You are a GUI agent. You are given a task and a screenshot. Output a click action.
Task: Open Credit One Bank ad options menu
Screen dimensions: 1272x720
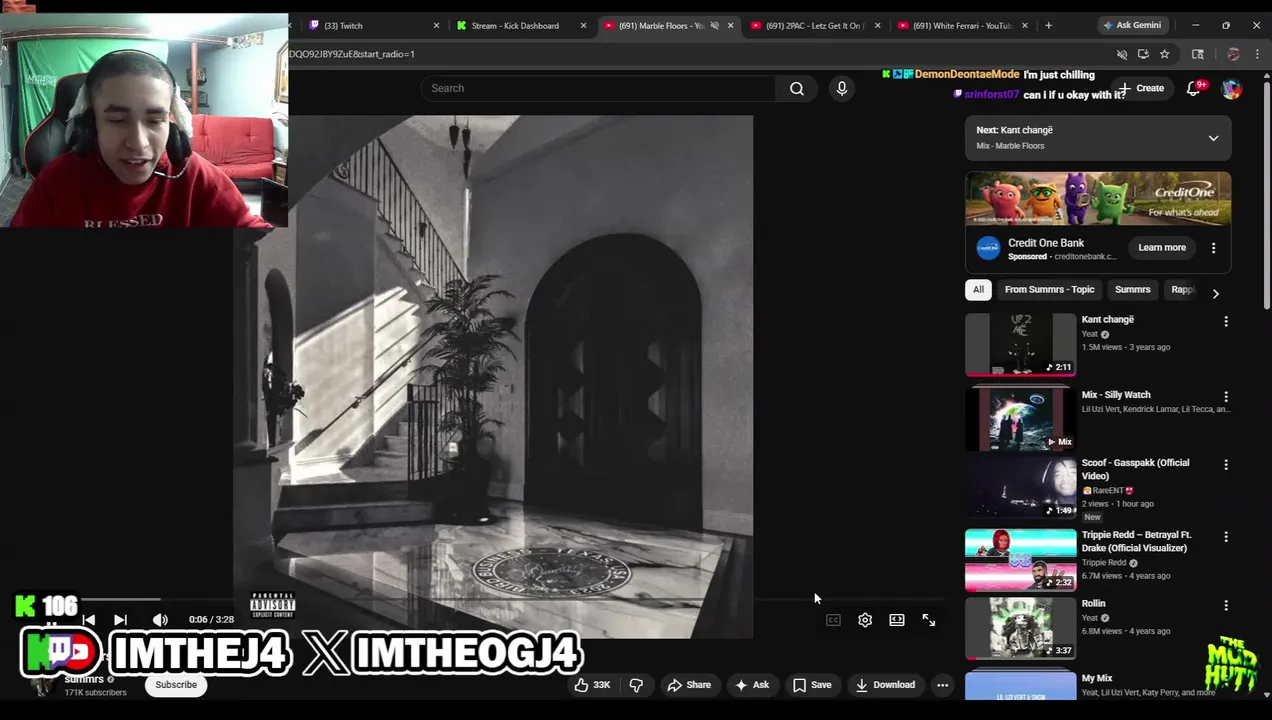pos(1213,248)
